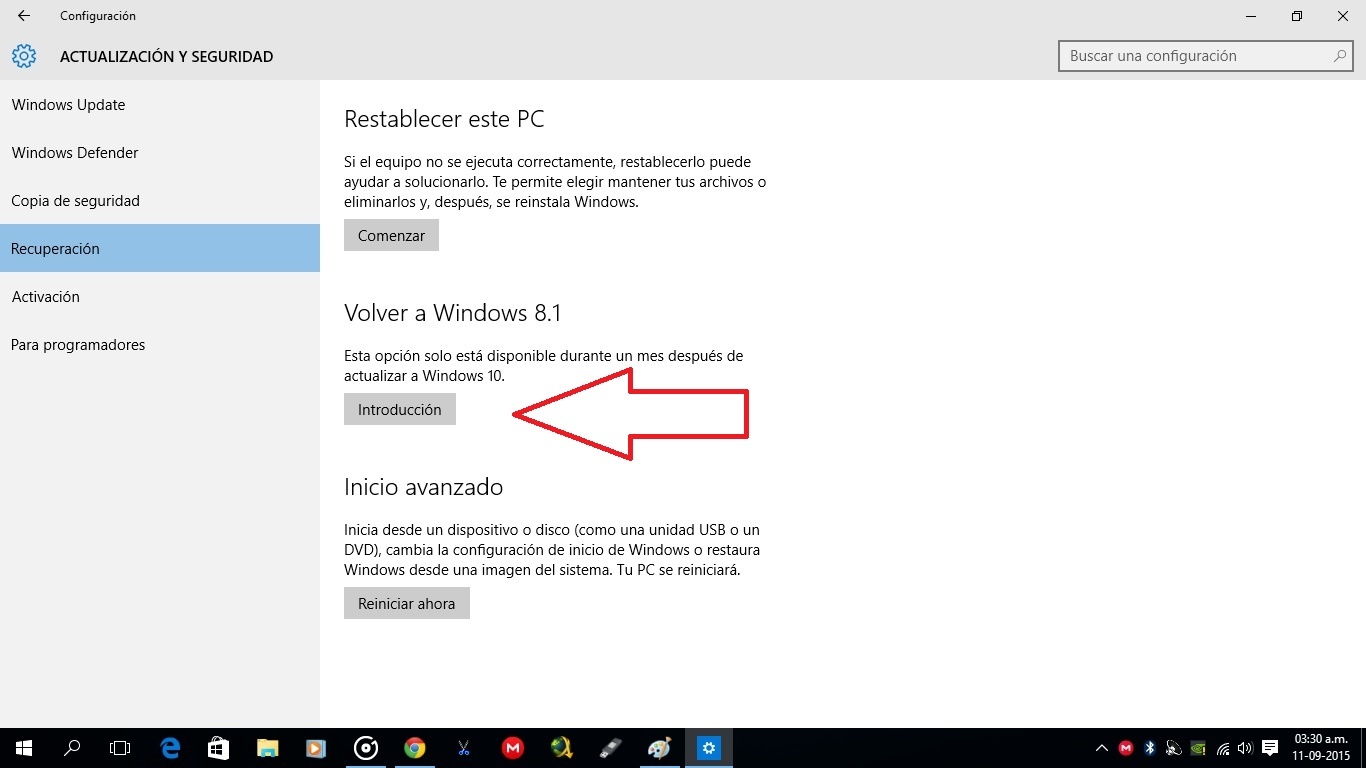The width and height of the screenshot is (1366, 768).
Task: Click the Comenzar button
Action: (391, 236)
